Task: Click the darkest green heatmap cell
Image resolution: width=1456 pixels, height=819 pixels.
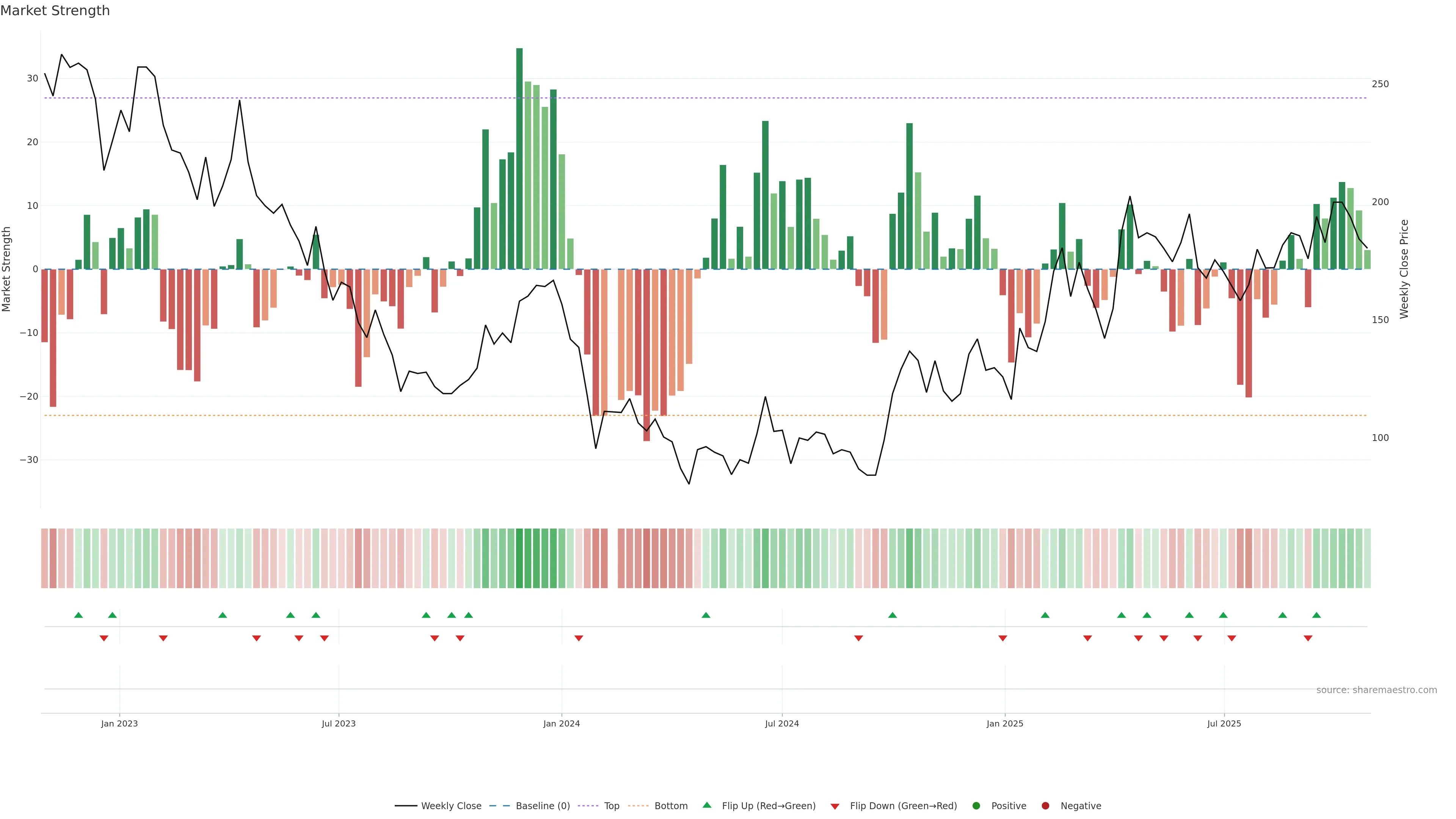Action: click(x=519, y=559)
